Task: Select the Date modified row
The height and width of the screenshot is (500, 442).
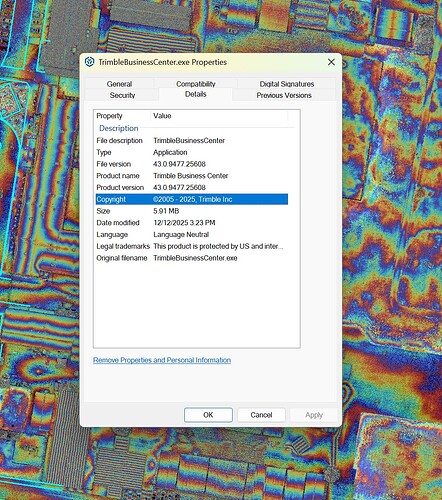Action: pos(192,223)
